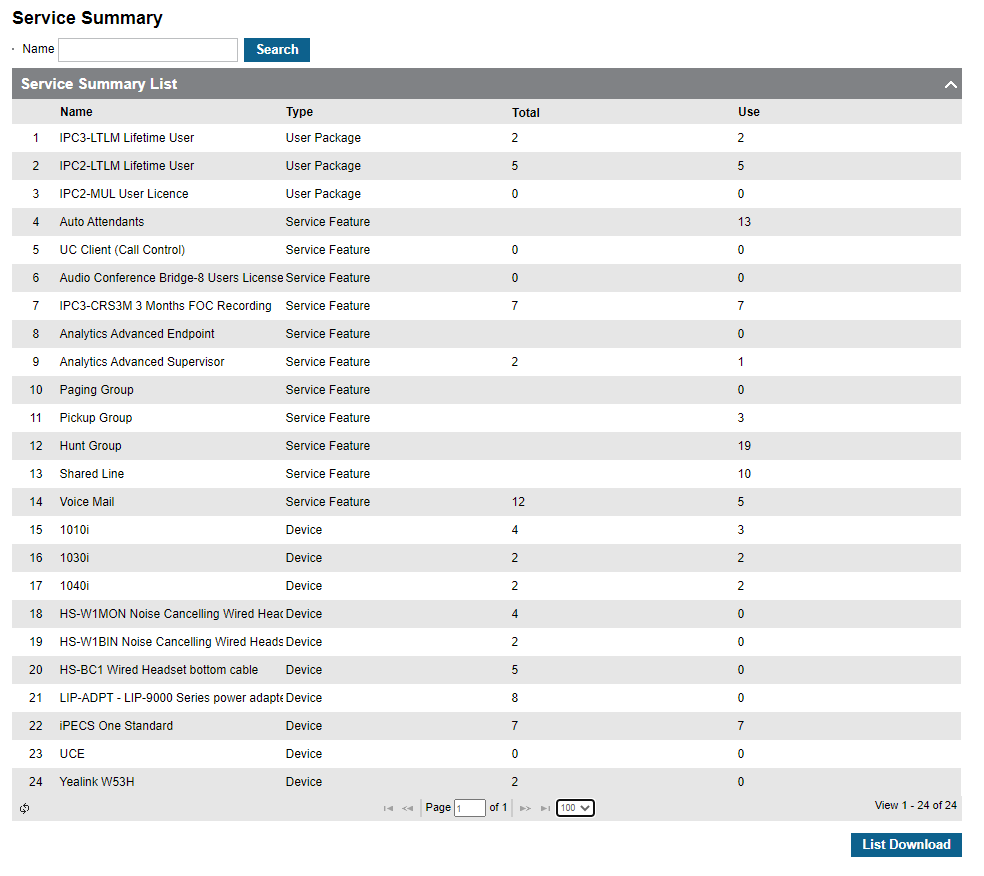This screenshot has width=984, height=876.
Task: Select Audio Conference Bridge-8 Users License row
Action: (x=486, y=278)
